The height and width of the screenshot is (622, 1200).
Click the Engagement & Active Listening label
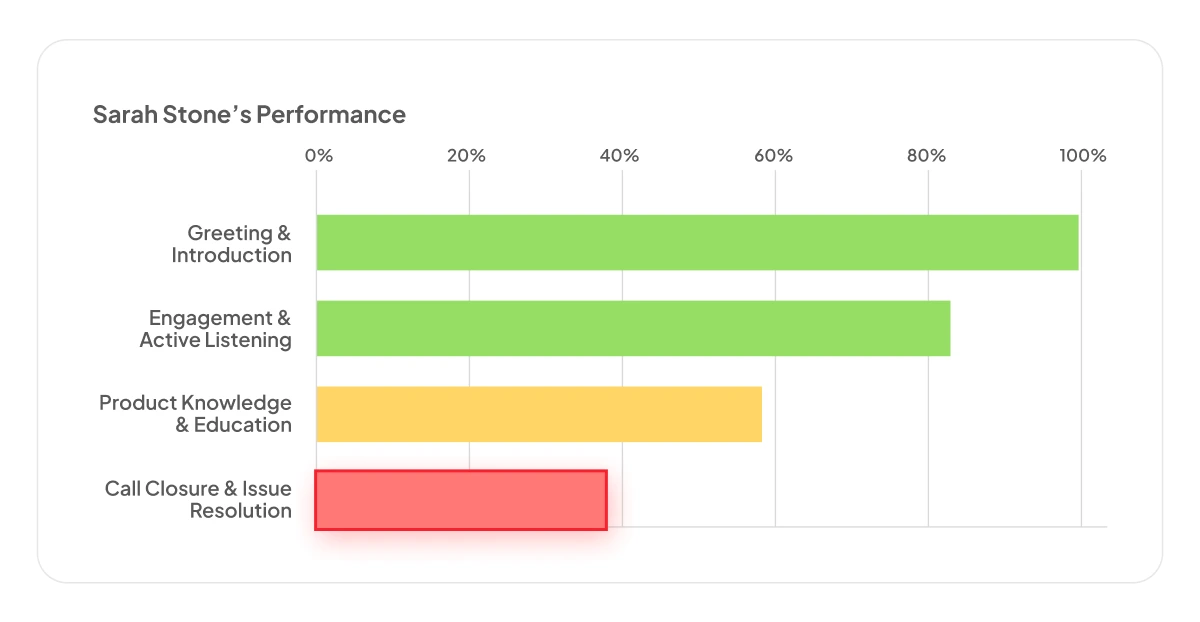pos(216,329)
